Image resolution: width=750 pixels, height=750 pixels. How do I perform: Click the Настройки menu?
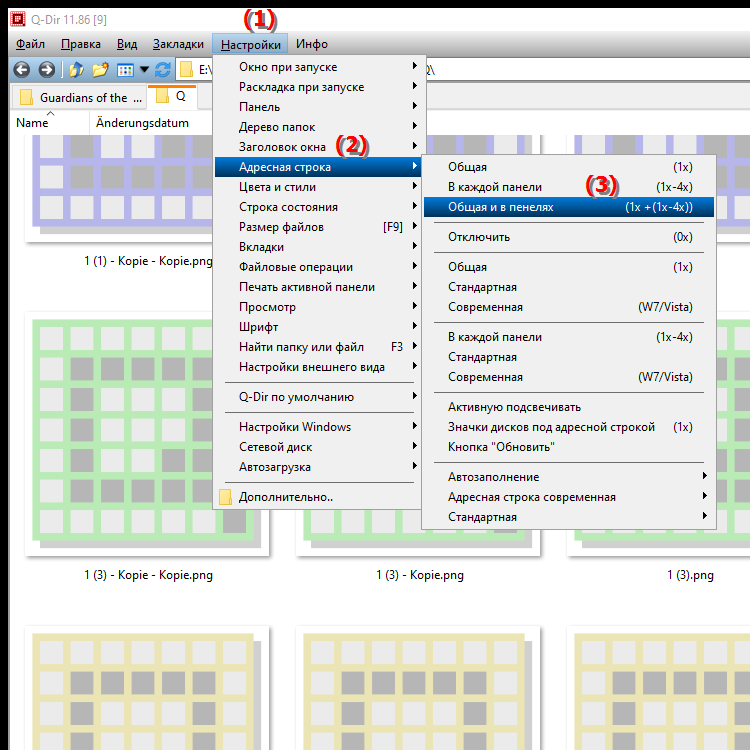tap(250, 44)
